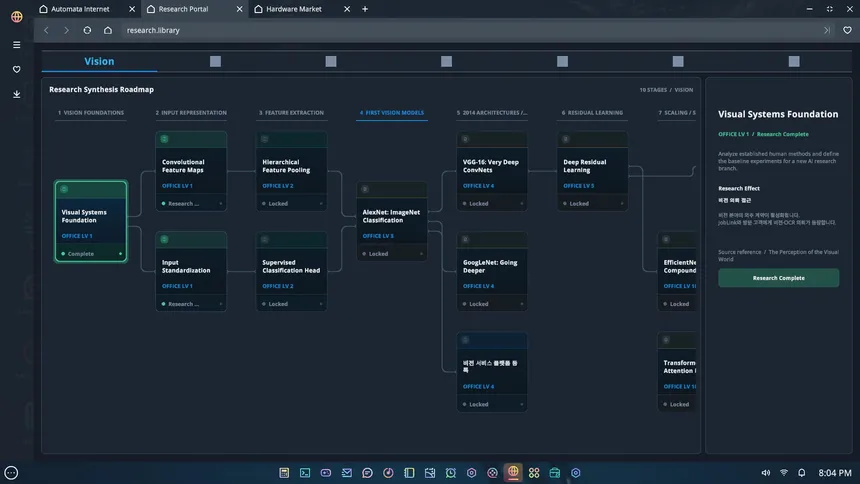Open favorites heart in the left sidebar

pyautogui.click(x=16, y=69)
